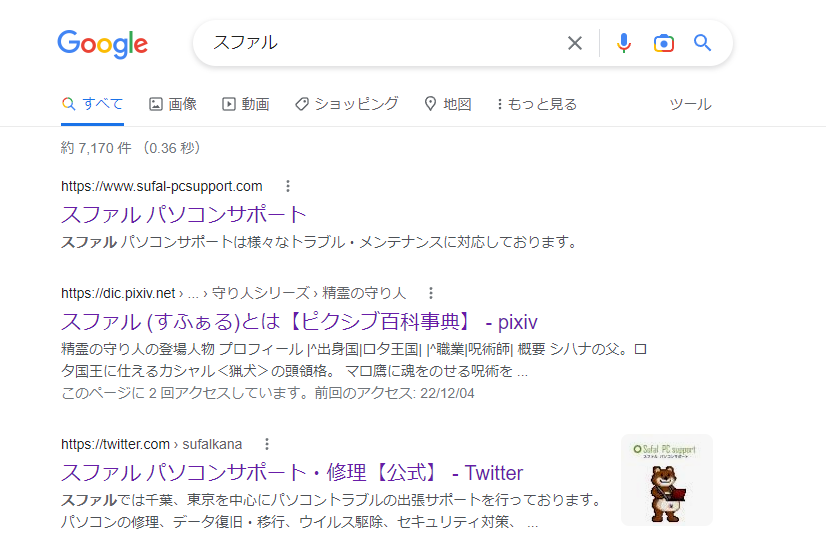Click the 約 7,170 件 result count text
This screenshot has width=826, height=559.
(96, 148)
